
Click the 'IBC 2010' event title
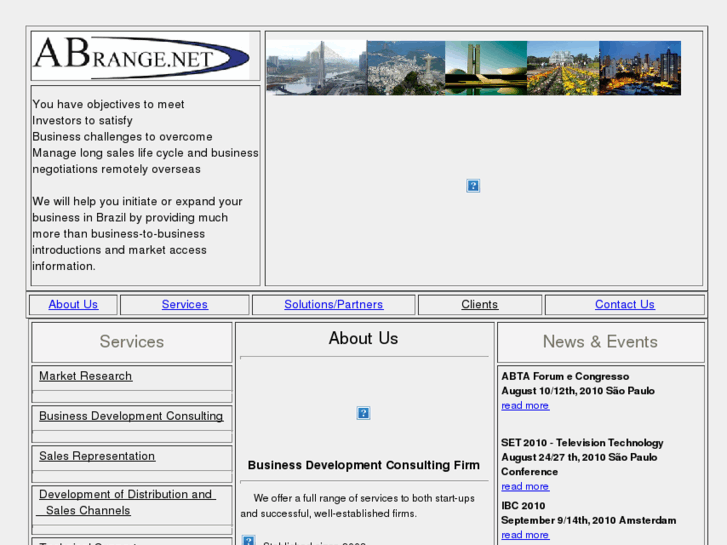[x=523, y=506]
